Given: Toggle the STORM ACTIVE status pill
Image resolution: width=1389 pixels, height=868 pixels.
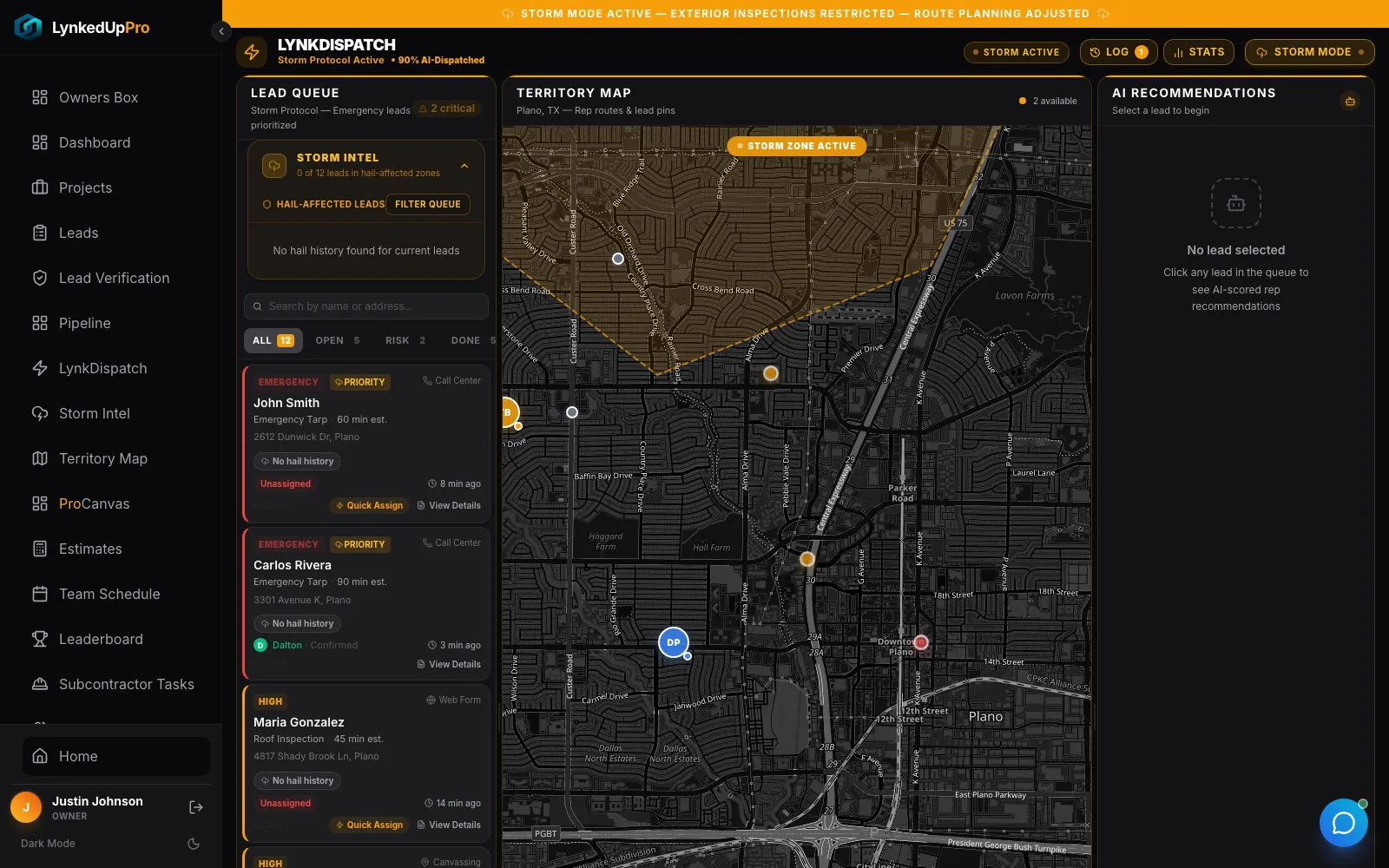Looking at the screenshot, I should 1015,52.
